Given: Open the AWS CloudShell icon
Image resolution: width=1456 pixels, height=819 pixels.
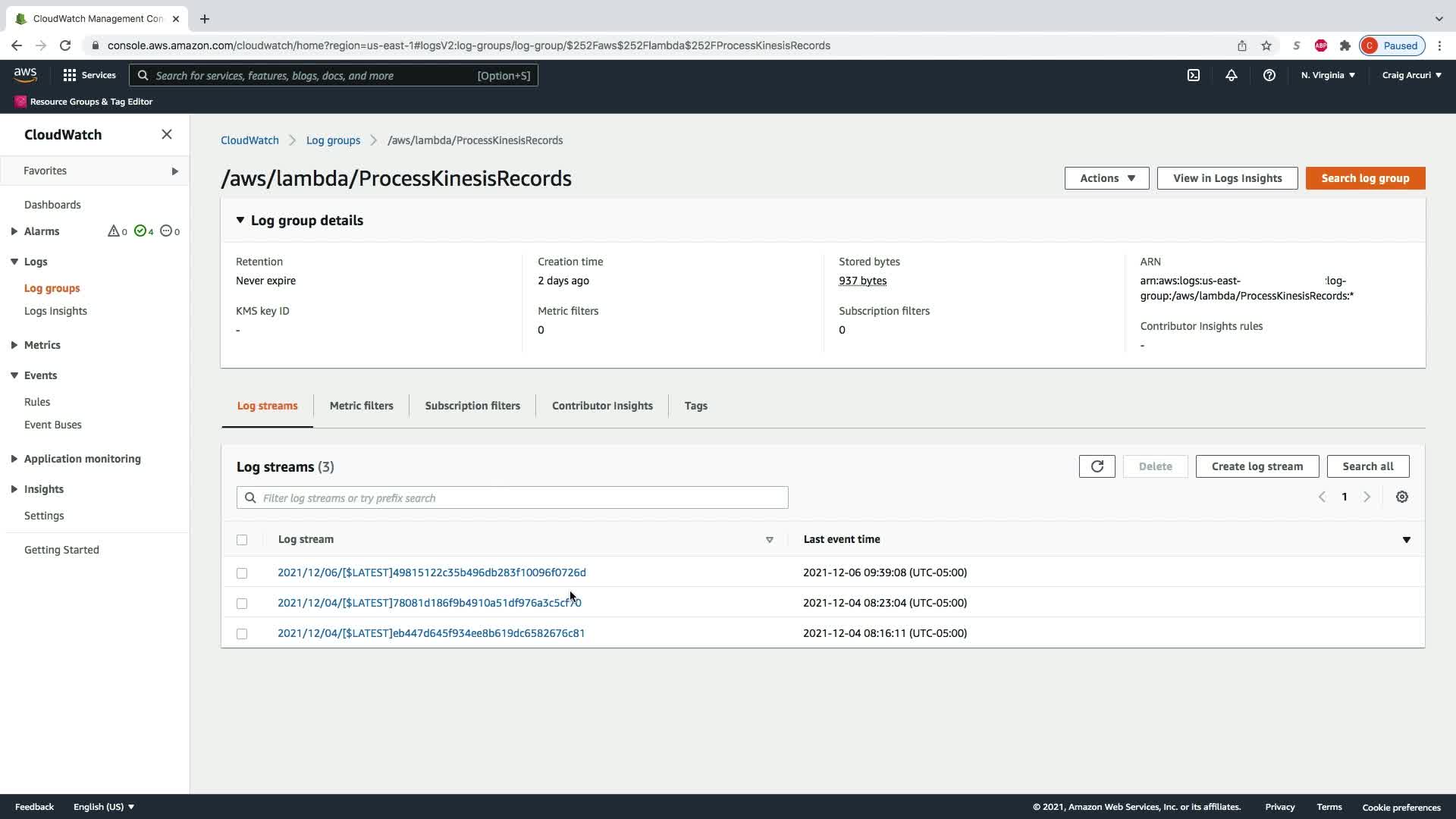Looking at the screenshot, I should coord(1193,75).
